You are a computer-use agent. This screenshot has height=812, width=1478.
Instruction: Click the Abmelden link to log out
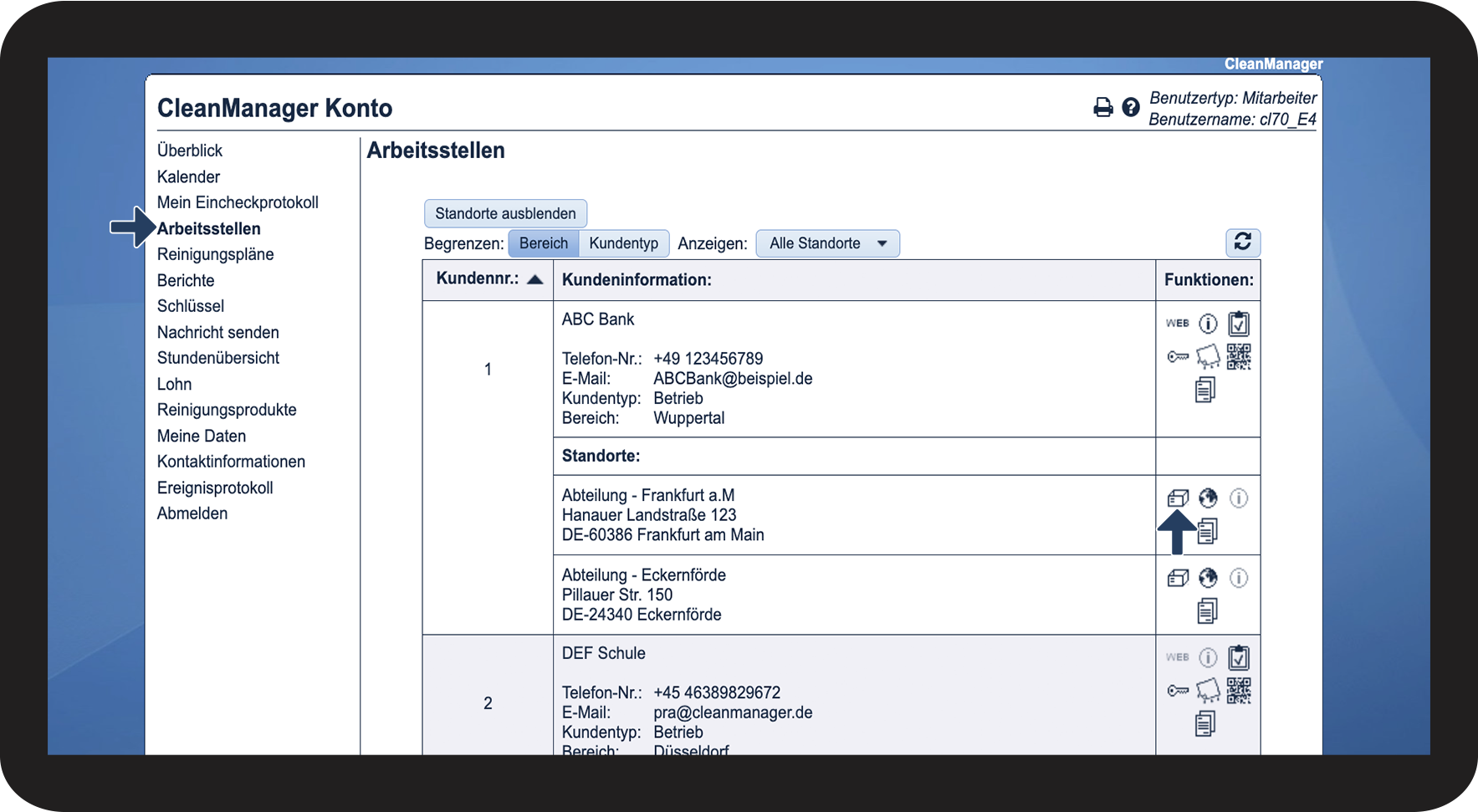coord(192,513)
